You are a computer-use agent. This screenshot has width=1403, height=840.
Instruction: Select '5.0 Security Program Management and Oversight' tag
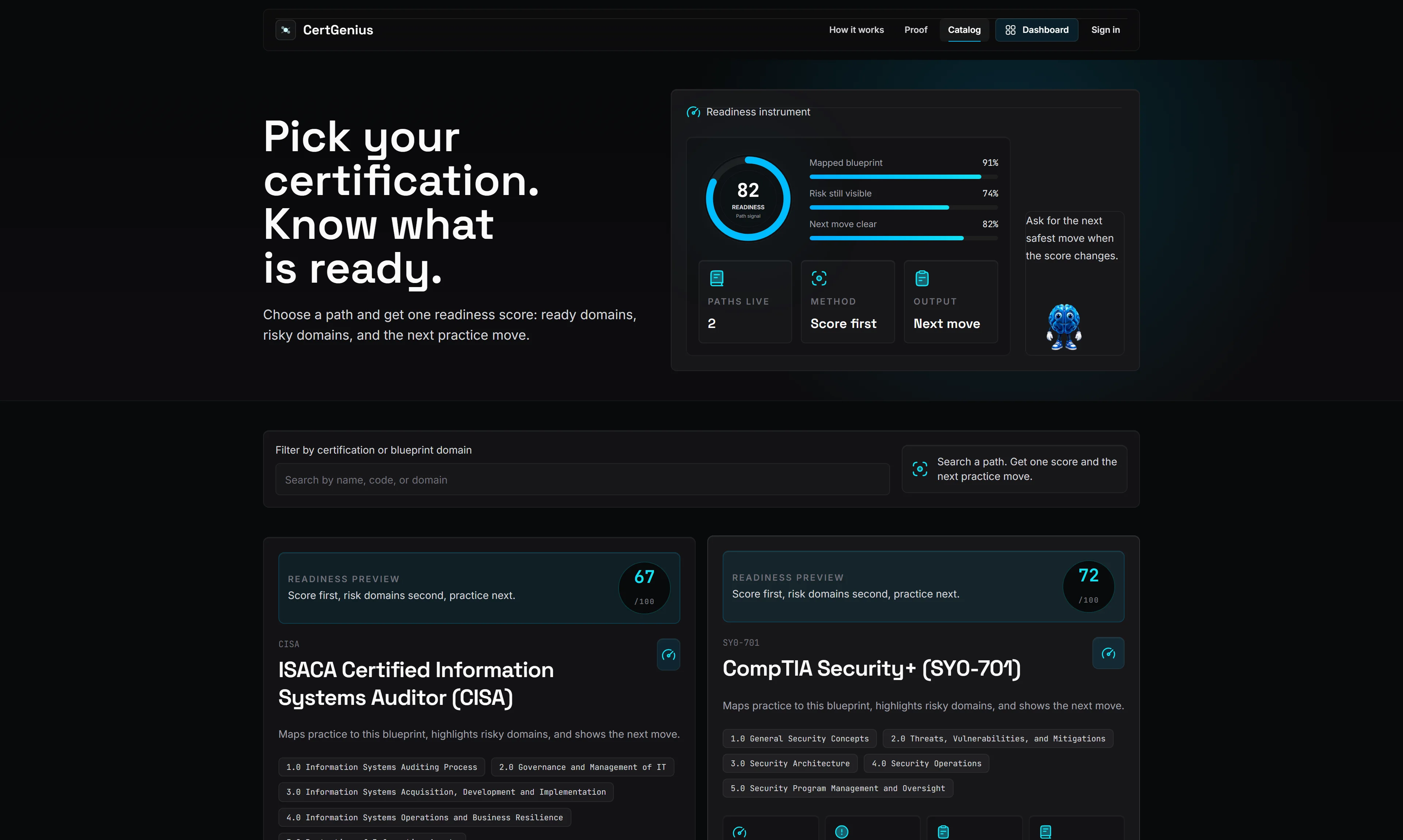pos(838,789)
